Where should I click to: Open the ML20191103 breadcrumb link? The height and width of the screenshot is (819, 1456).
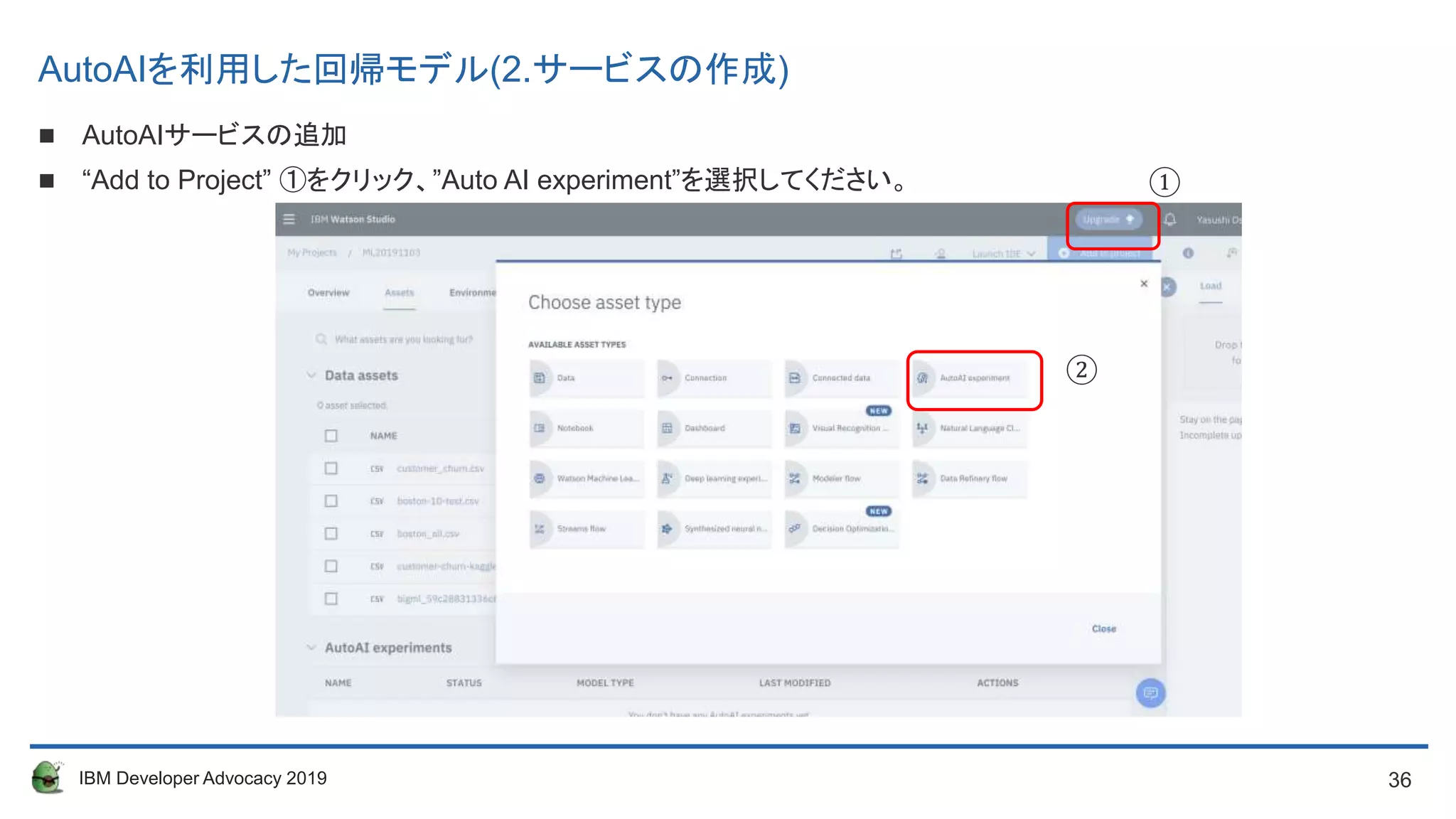(x=391, y=253)
